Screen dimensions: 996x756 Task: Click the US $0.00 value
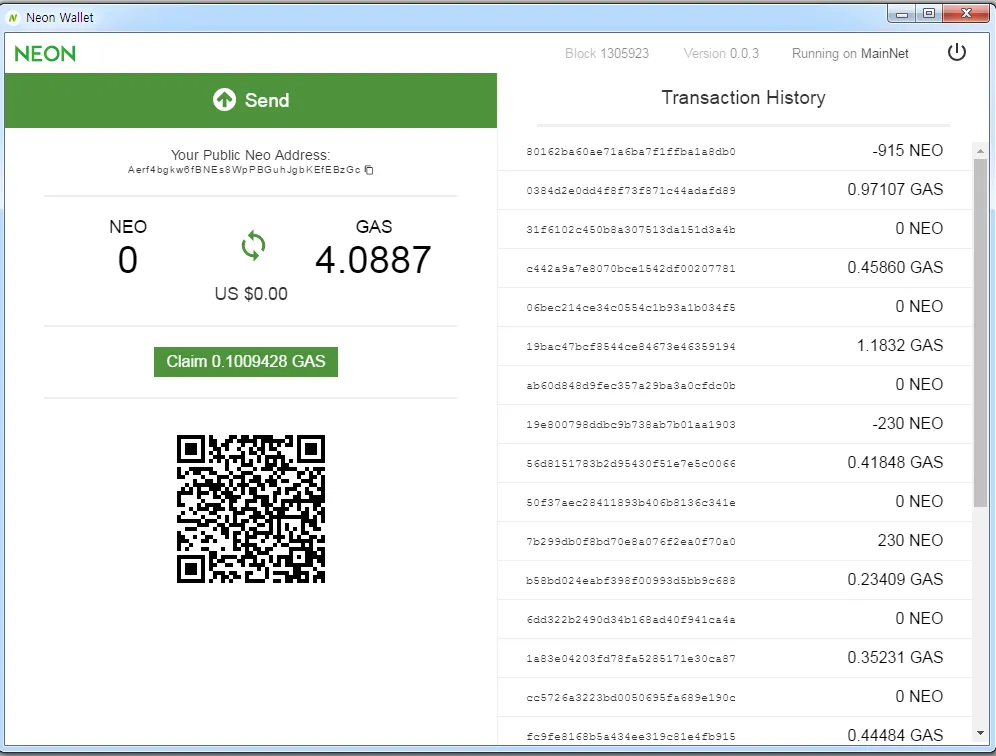coord(251,294)
